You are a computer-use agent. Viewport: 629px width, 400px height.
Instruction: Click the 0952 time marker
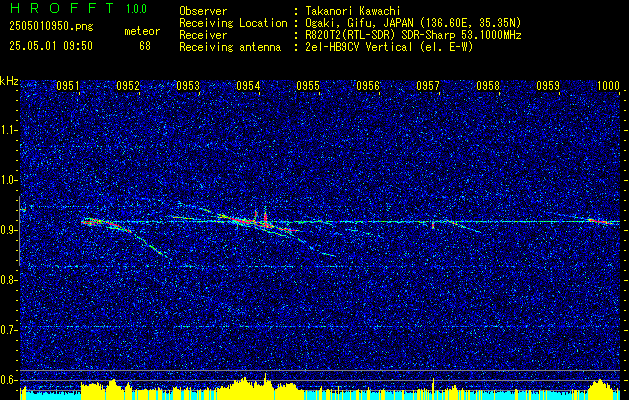pyautogui.click(x=128, y=86)
